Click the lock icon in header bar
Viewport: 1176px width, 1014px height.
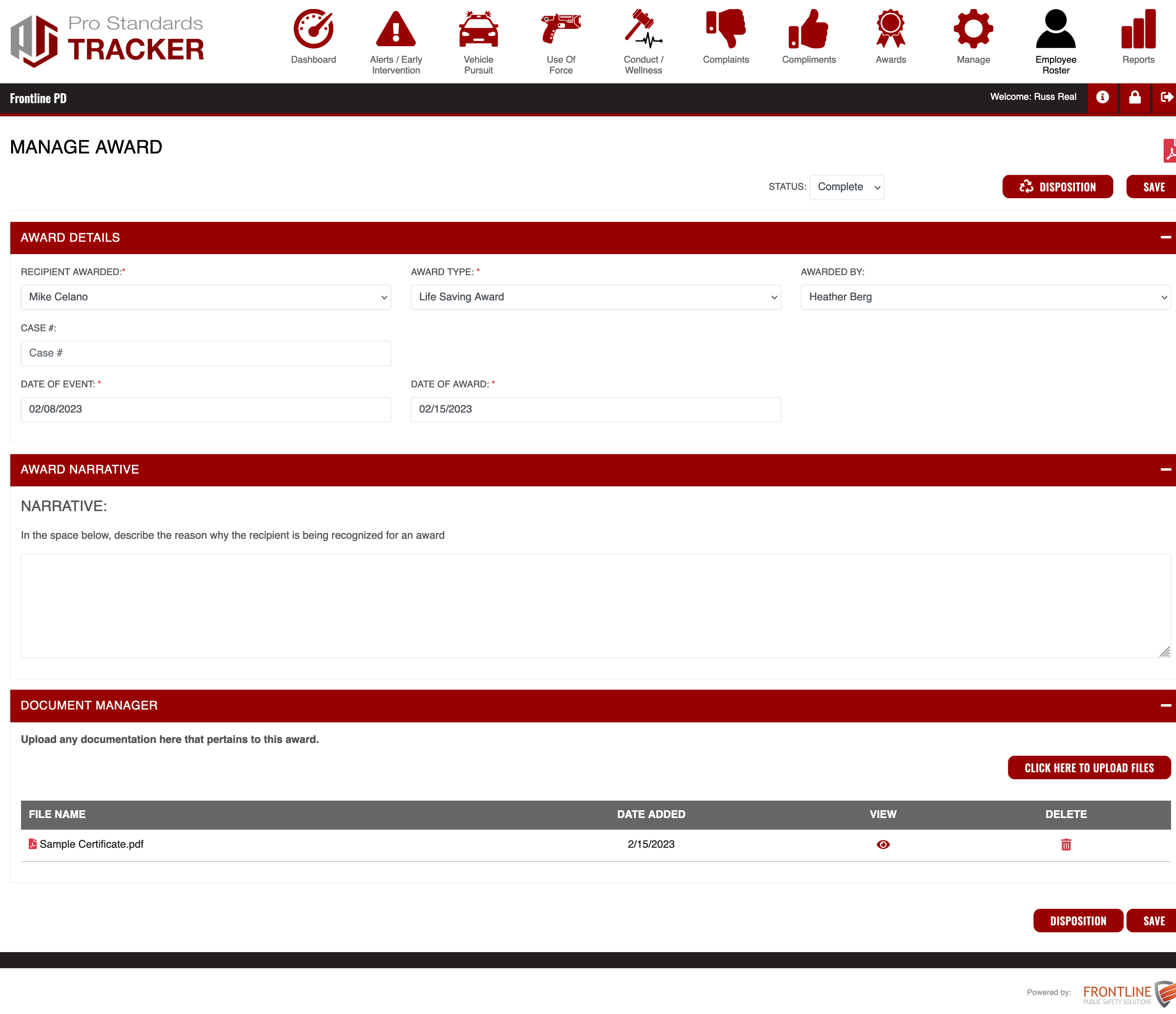pos(1135,98)
